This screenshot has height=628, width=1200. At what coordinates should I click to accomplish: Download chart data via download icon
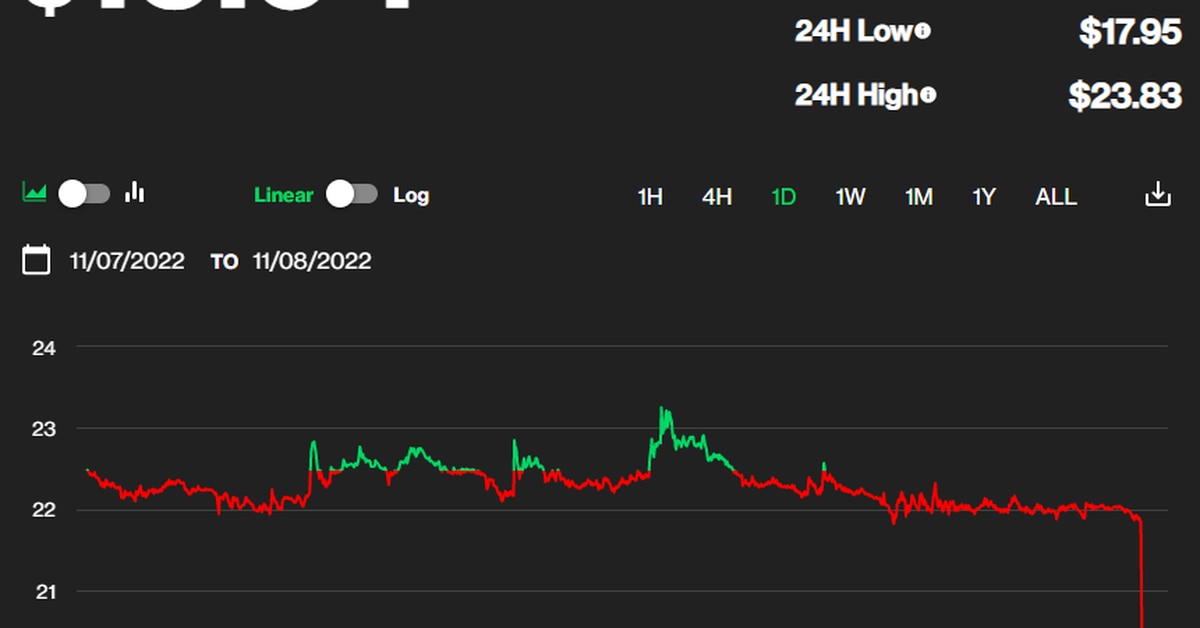pyautogui.click(x=1157, y=195)
